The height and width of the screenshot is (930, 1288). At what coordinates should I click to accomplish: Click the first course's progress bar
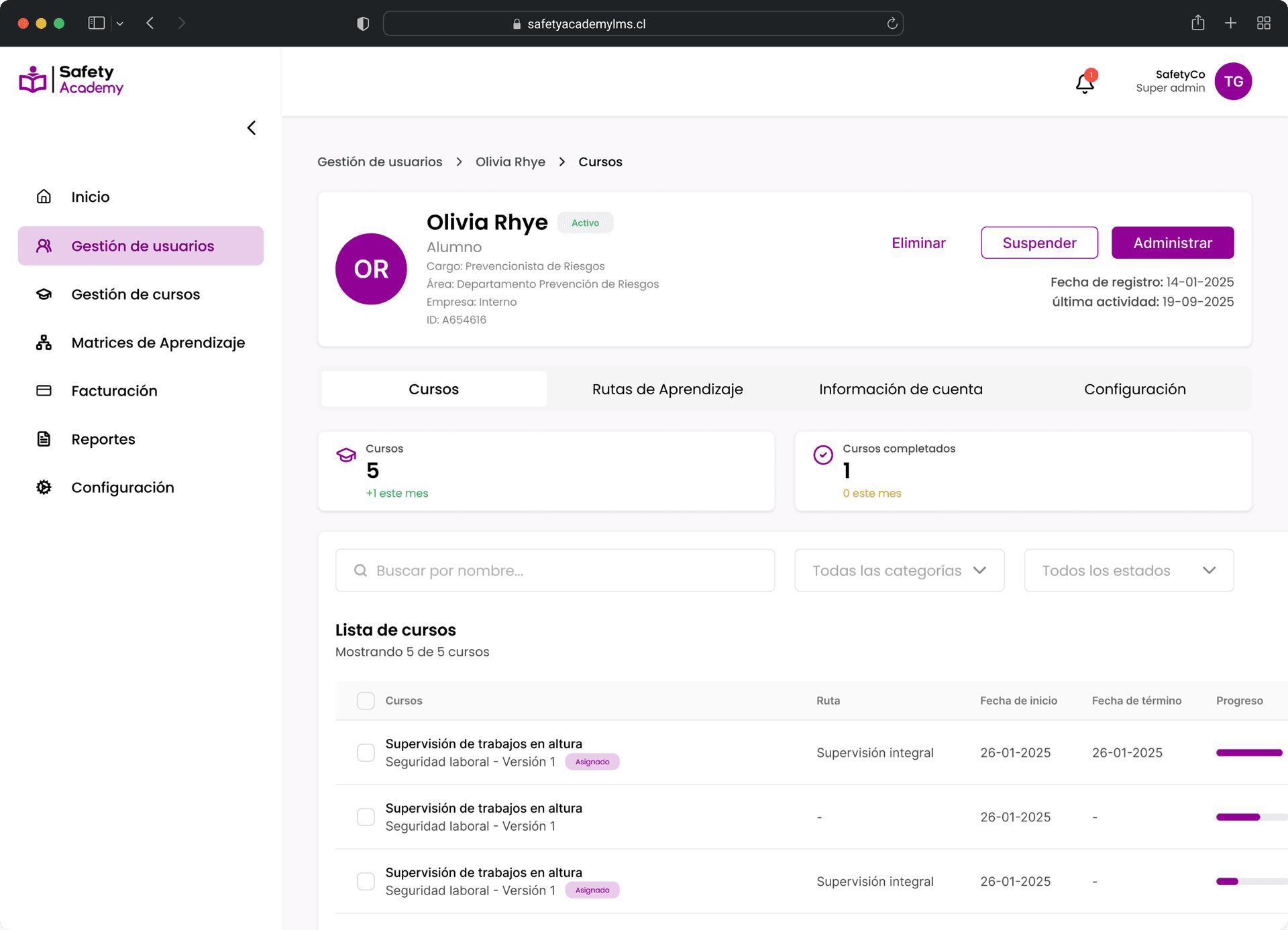[x=1249, y=753]
